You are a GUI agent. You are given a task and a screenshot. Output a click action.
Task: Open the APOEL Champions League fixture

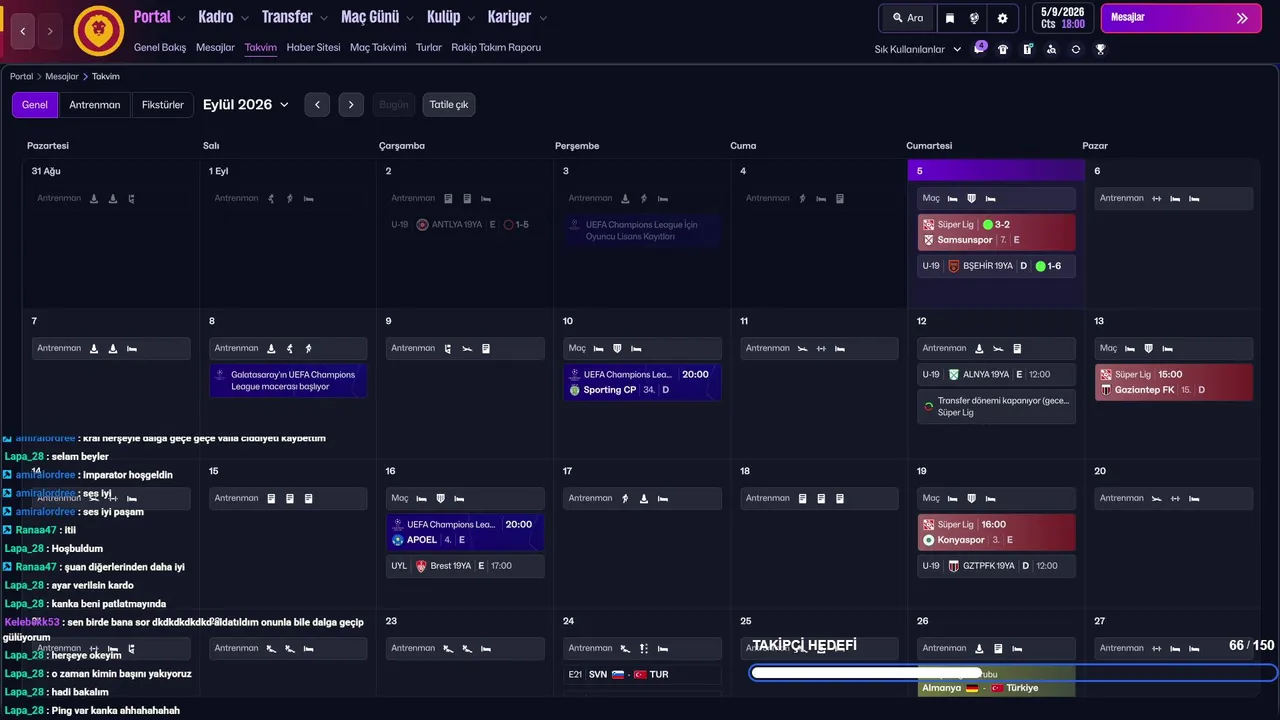(x=466, y=532)
